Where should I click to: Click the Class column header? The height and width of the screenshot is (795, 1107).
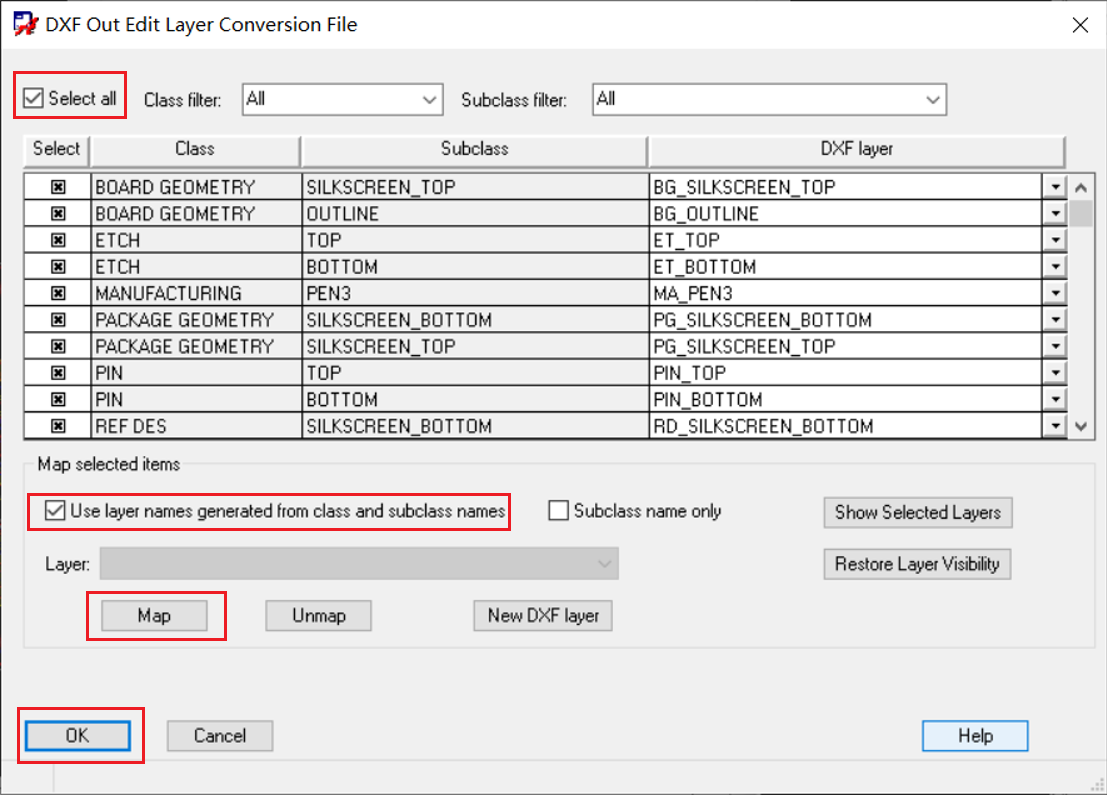(195, 149)
